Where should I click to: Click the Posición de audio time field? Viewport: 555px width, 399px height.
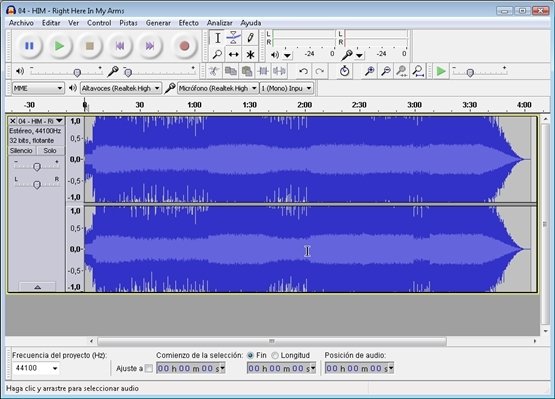click(x=359, y=368)
